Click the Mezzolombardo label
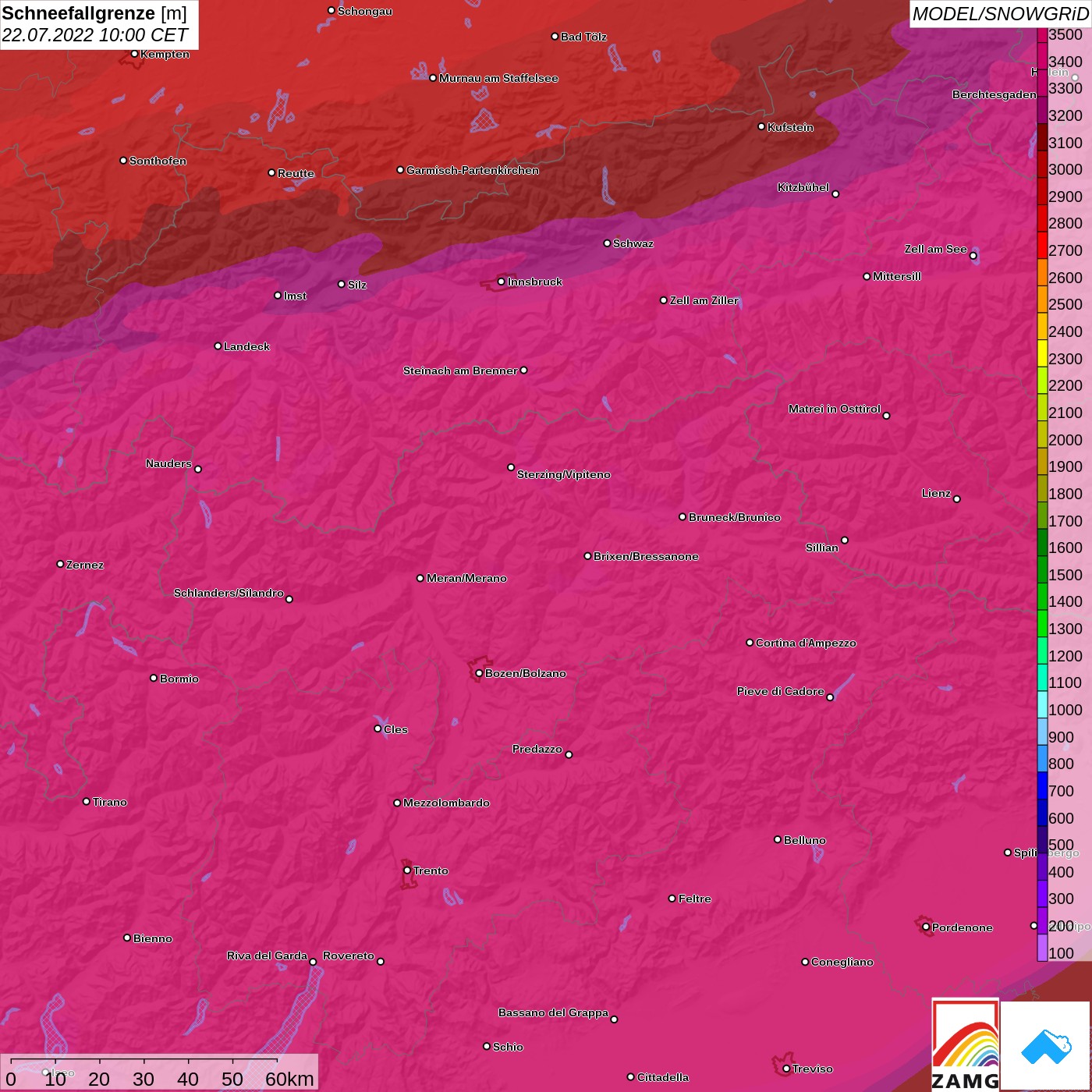Image resolution: width=1092 pixels, height=1092 pixels. click(446, 803)
